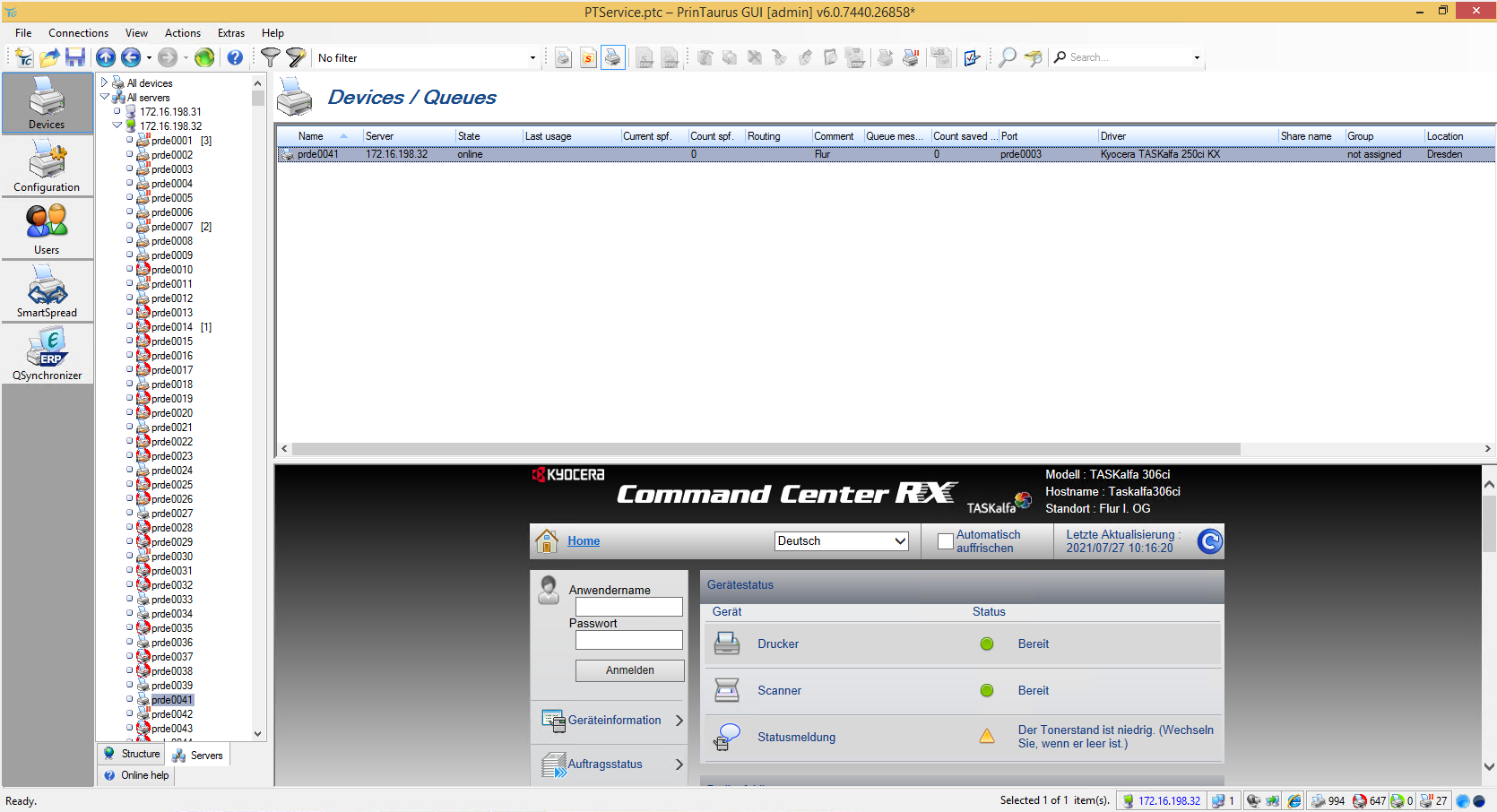Click the save disk toolbar icon
This screenshot has height=812, width=1497.
pos(75,57)
